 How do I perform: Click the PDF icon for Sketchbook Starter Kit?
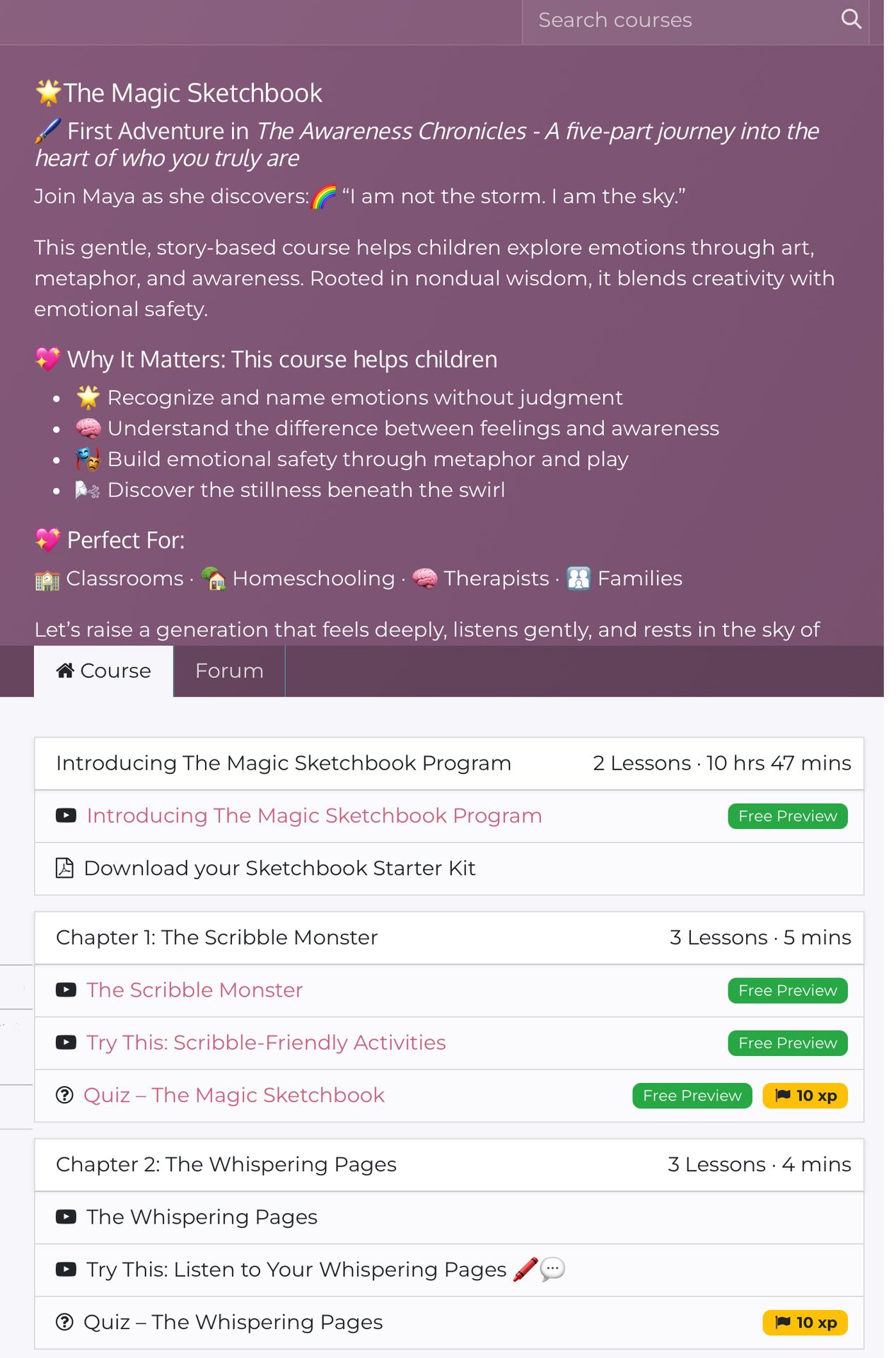[64, 868]
